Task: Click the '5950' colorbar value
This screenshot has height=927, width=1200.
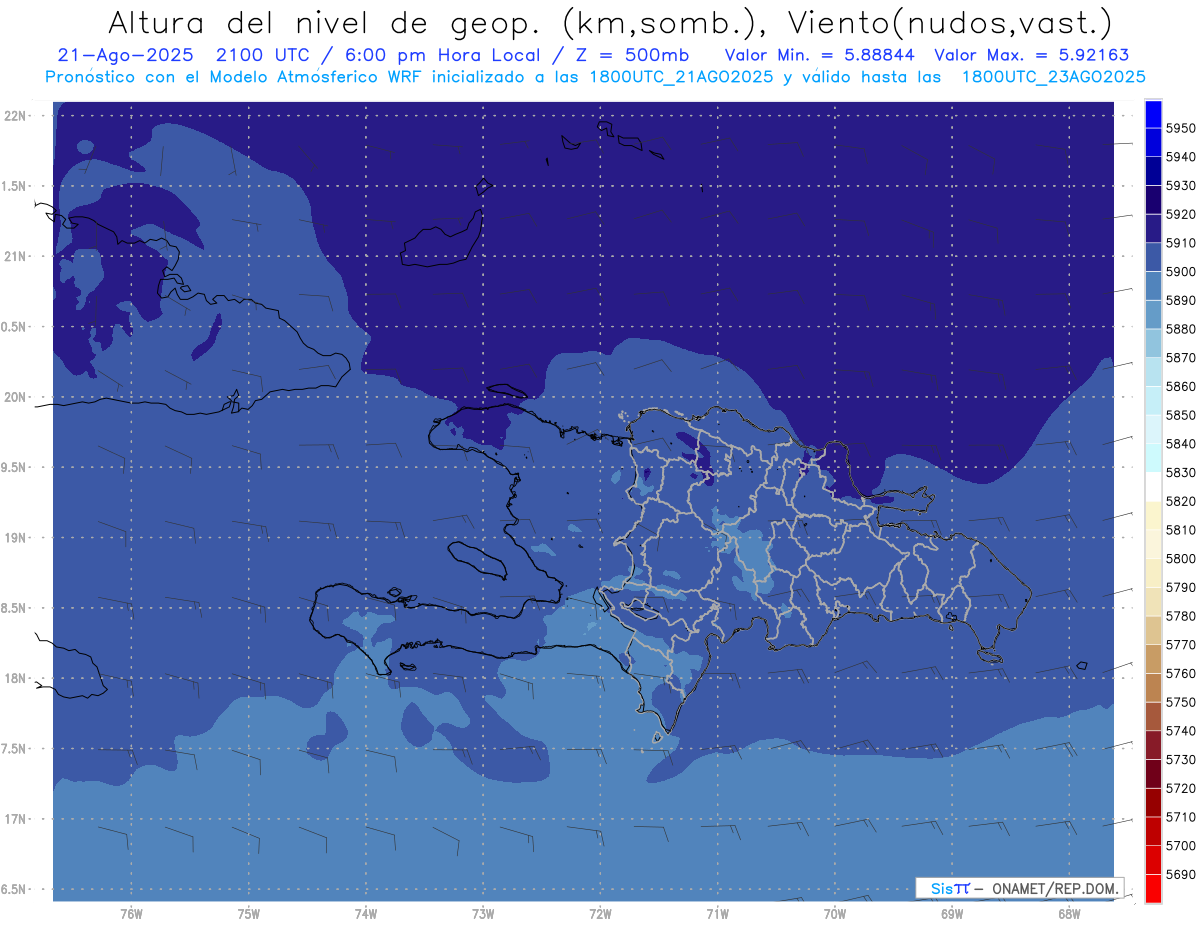Action: [1181, 128]
